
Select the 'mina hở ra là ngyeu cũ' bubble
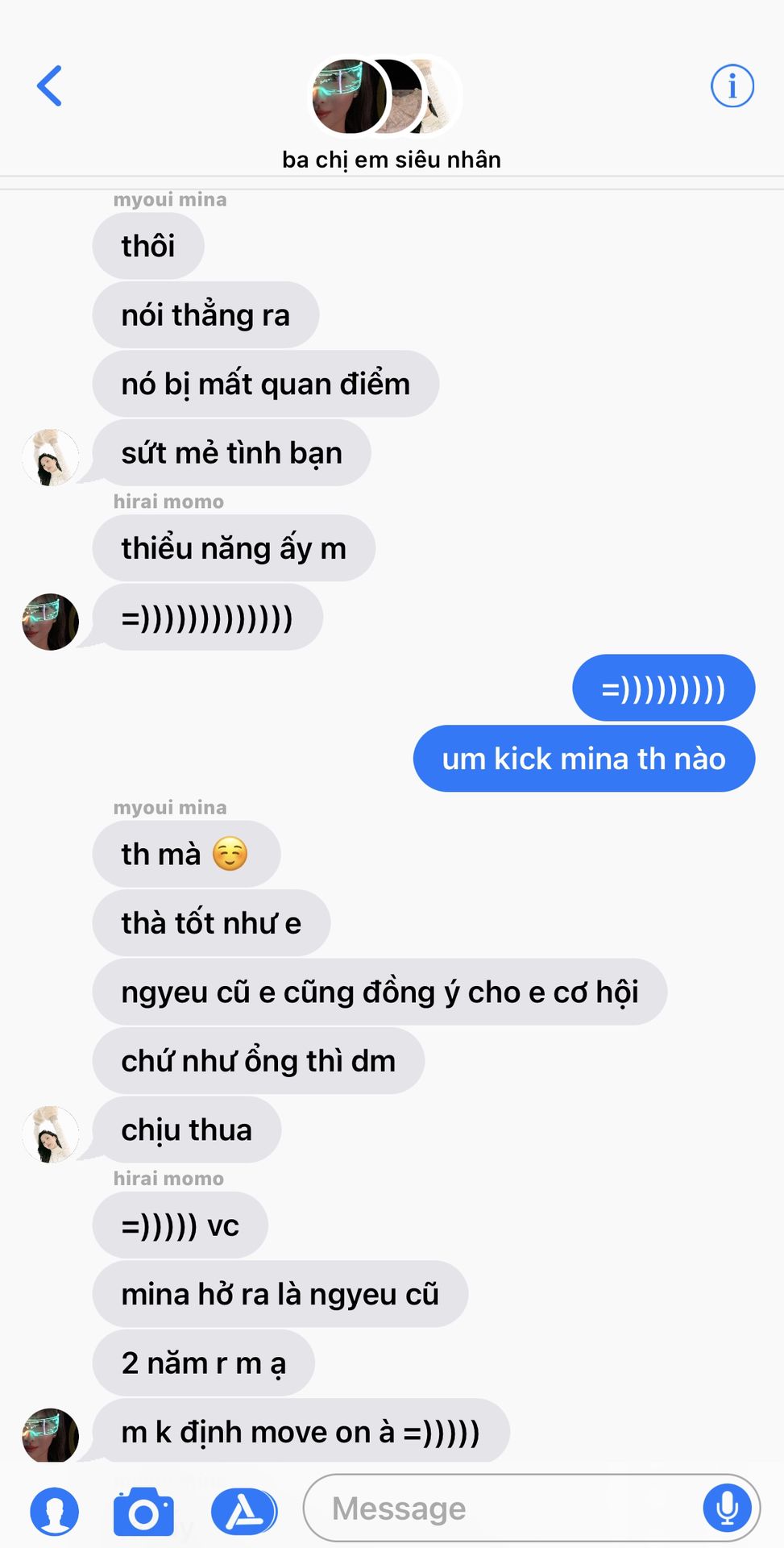pyautogui.click(x=280, y=1294)
